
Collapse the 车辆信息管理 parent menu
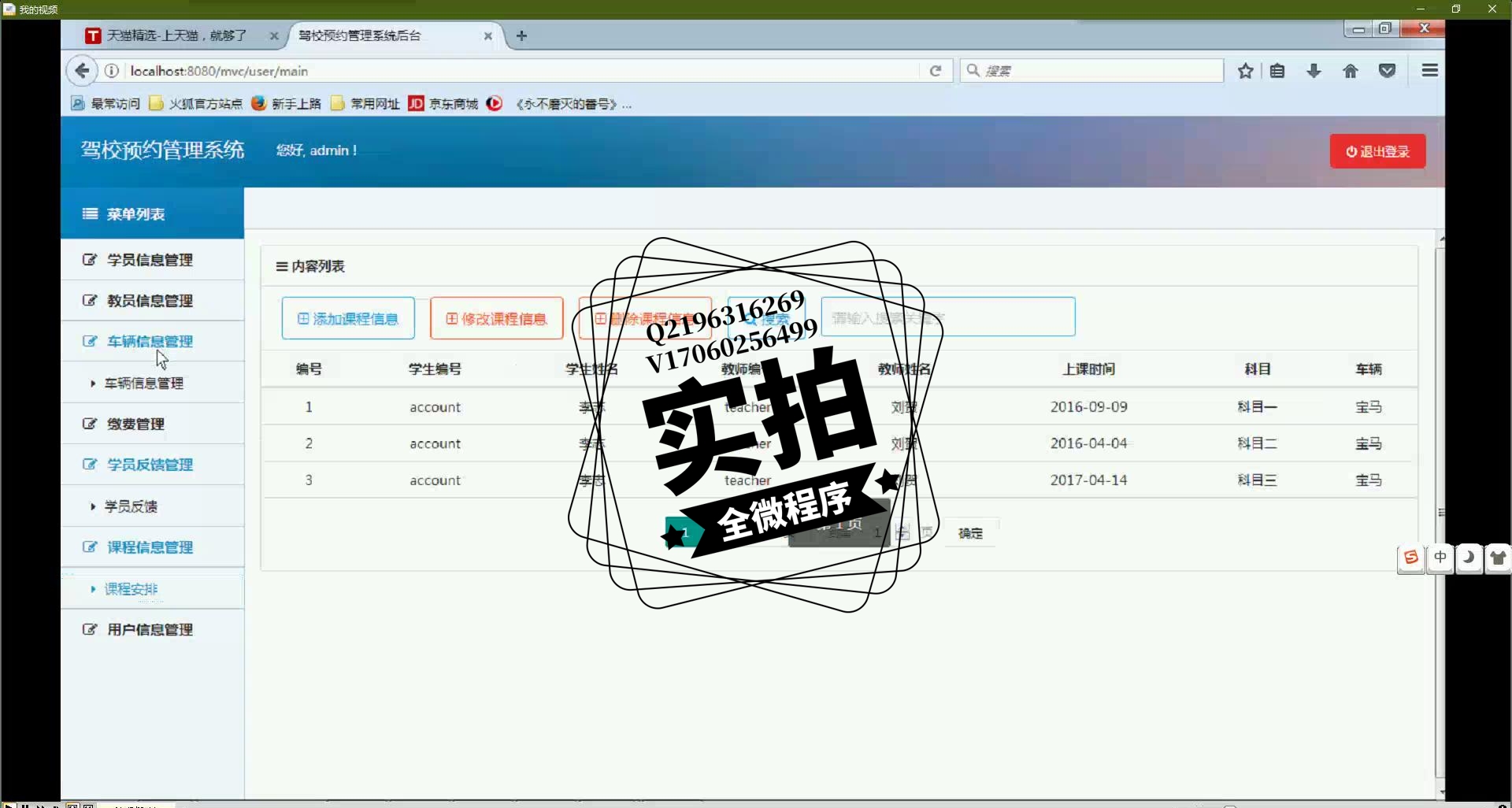point(152,342)
